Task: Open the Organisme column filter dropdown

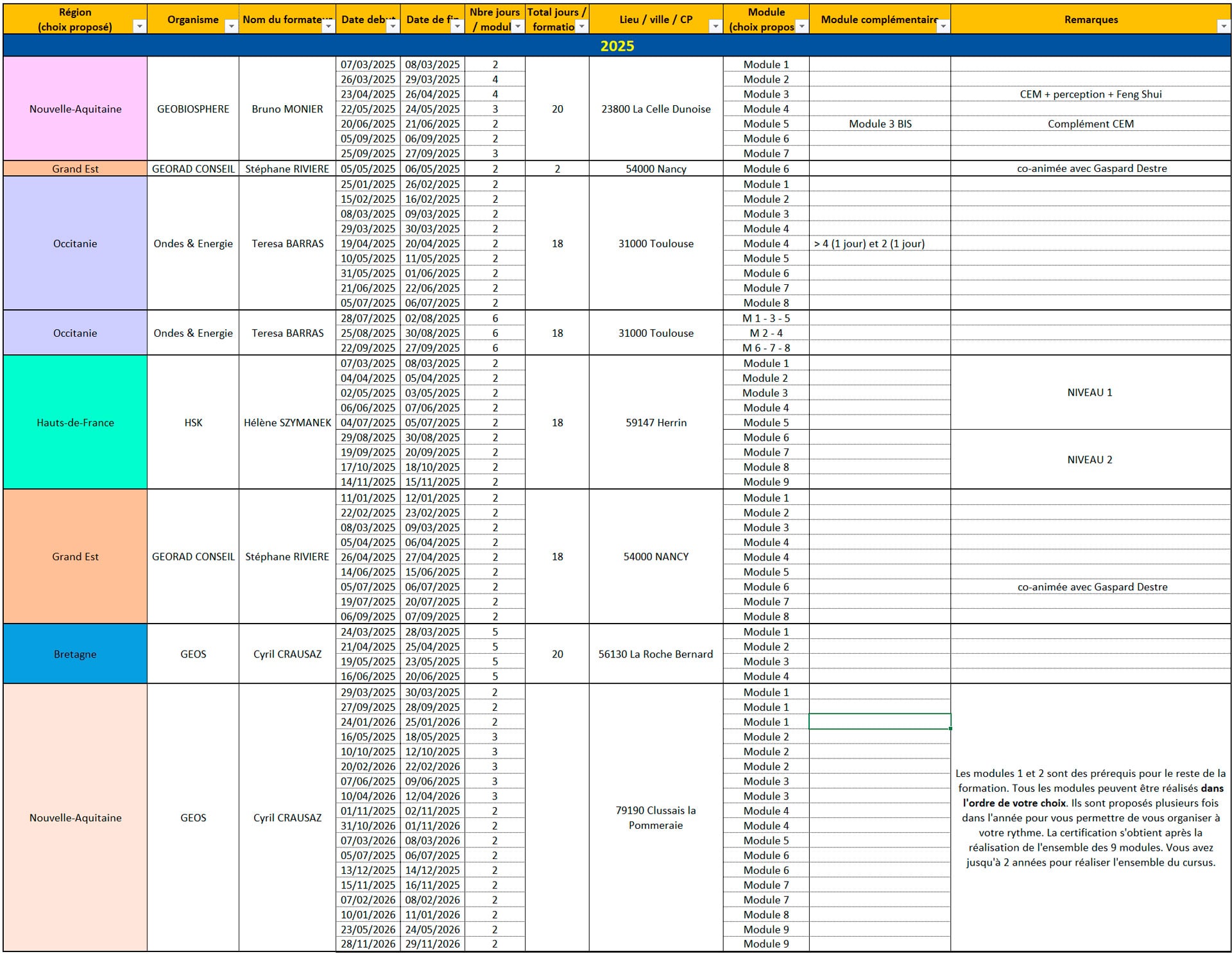Action: coord(231,26)
